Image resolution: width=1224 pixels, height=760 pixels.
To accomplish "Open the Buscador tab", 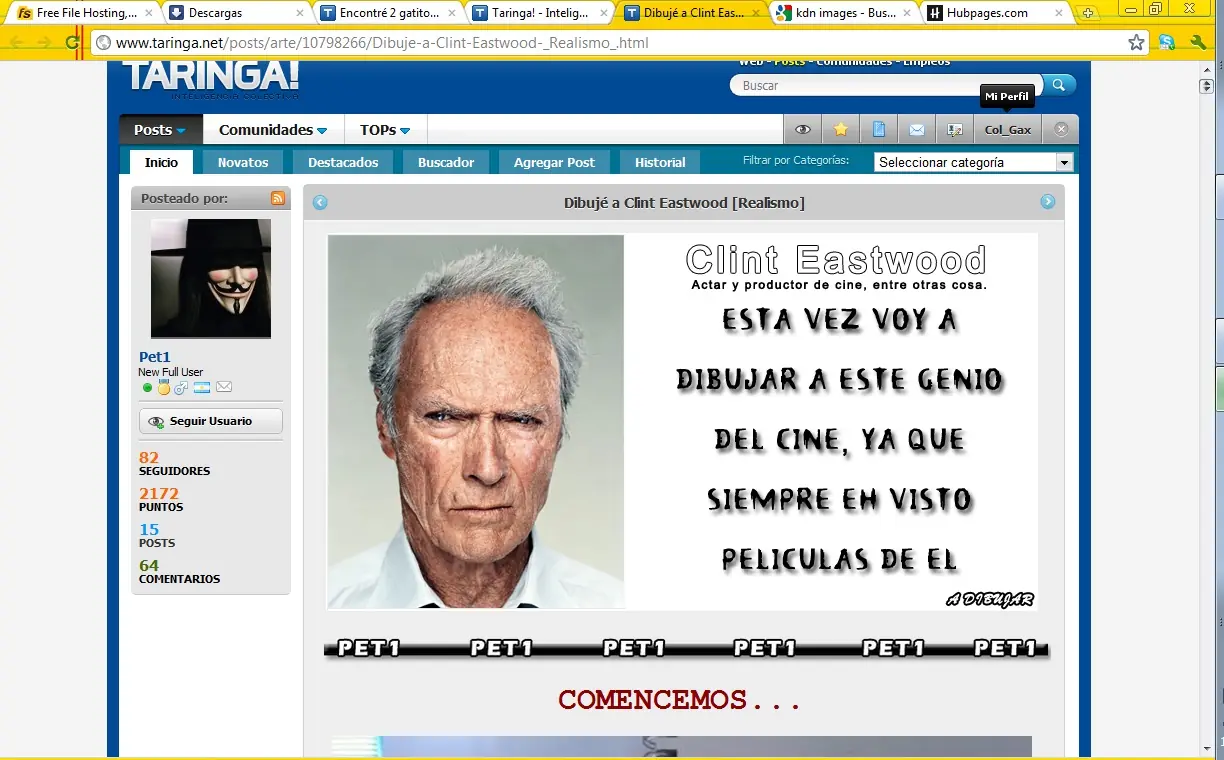I will (x=446, y=162).
